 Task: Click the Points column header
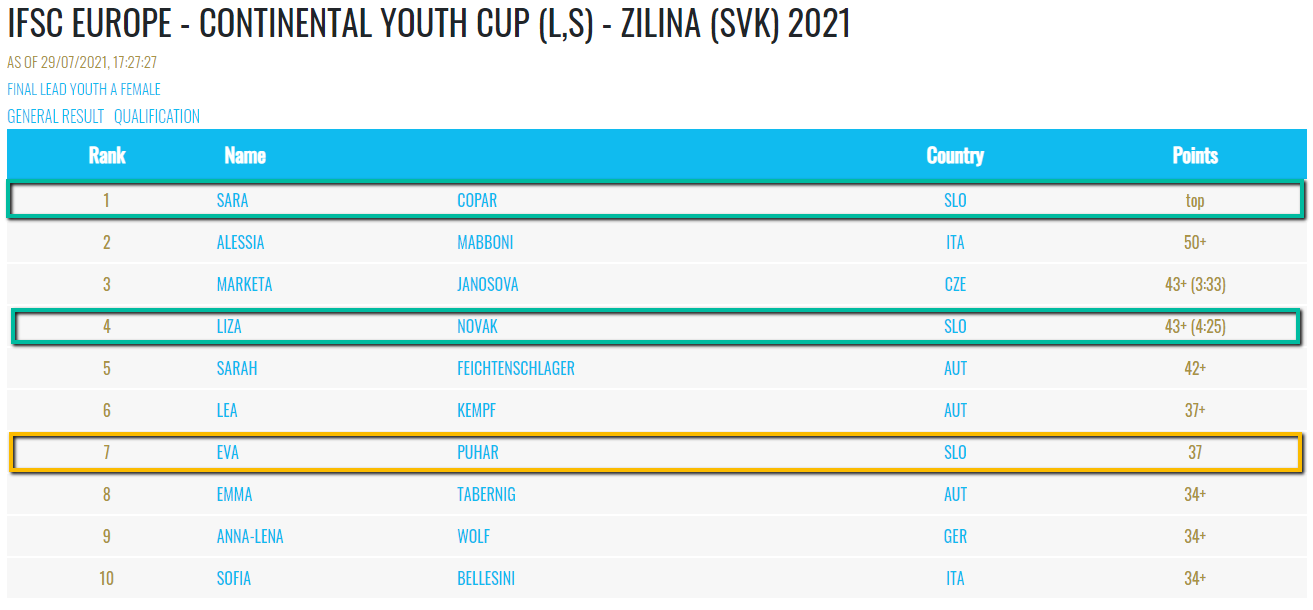1195,155
